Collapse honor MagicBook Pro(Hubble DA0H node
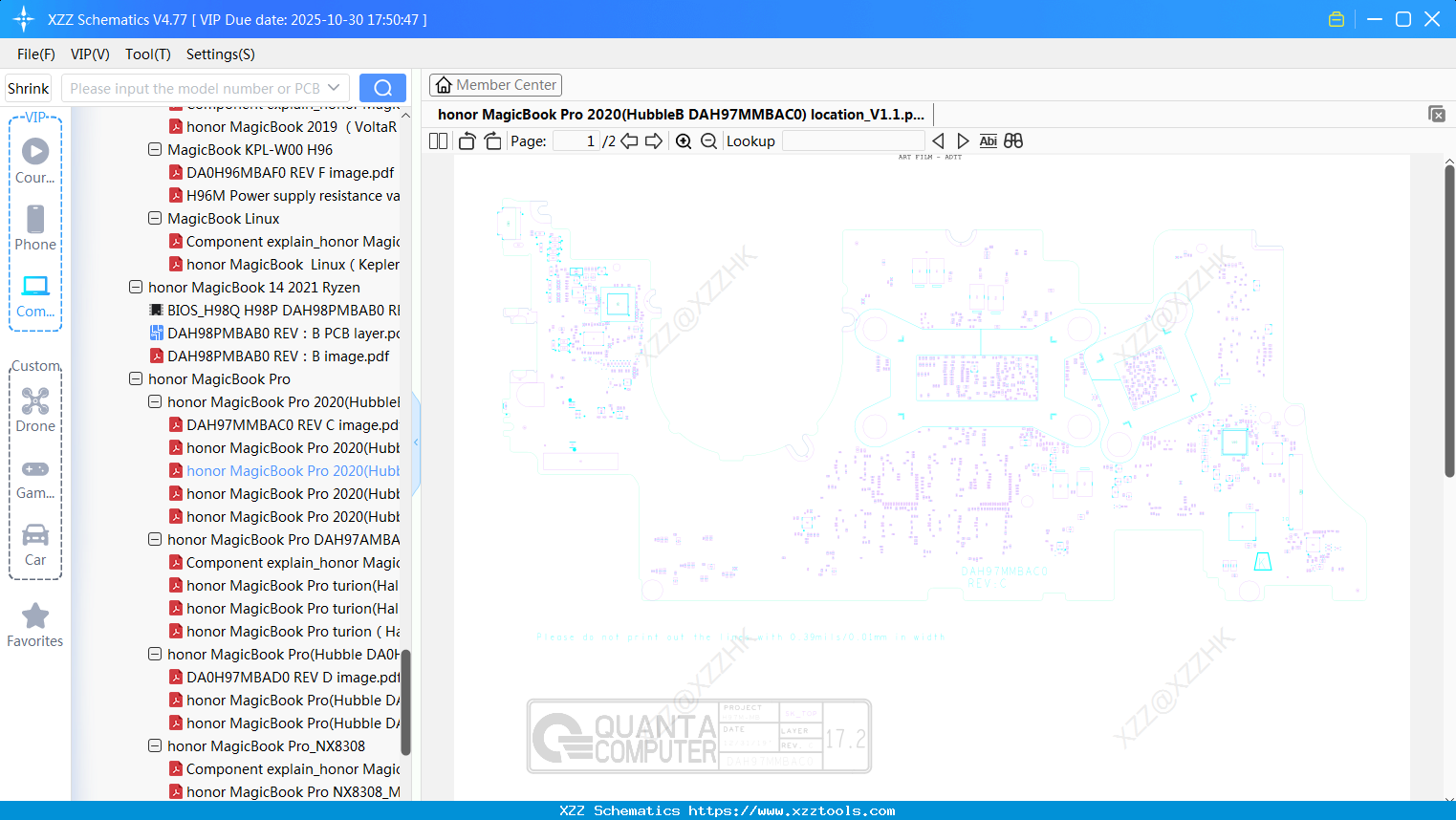 (x=155, y=654)
